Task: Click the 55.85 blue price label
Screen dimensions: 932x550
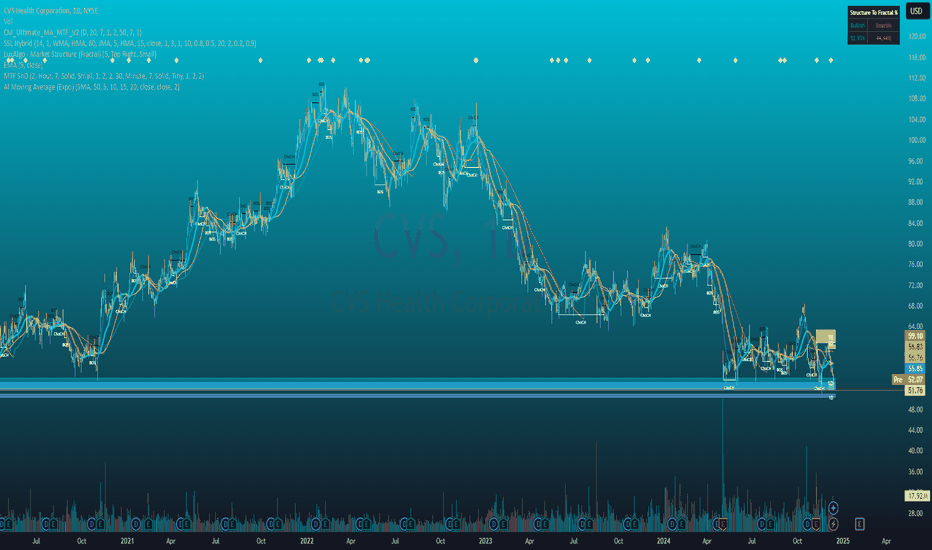Action: click(x=915, y=369)
